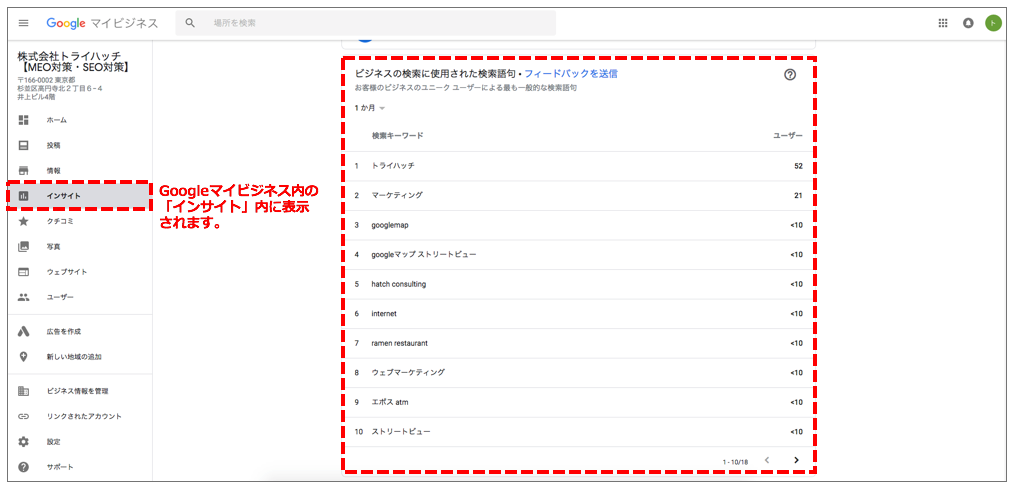
Task: Click the internet keyword row
Action: pos(578,313)
